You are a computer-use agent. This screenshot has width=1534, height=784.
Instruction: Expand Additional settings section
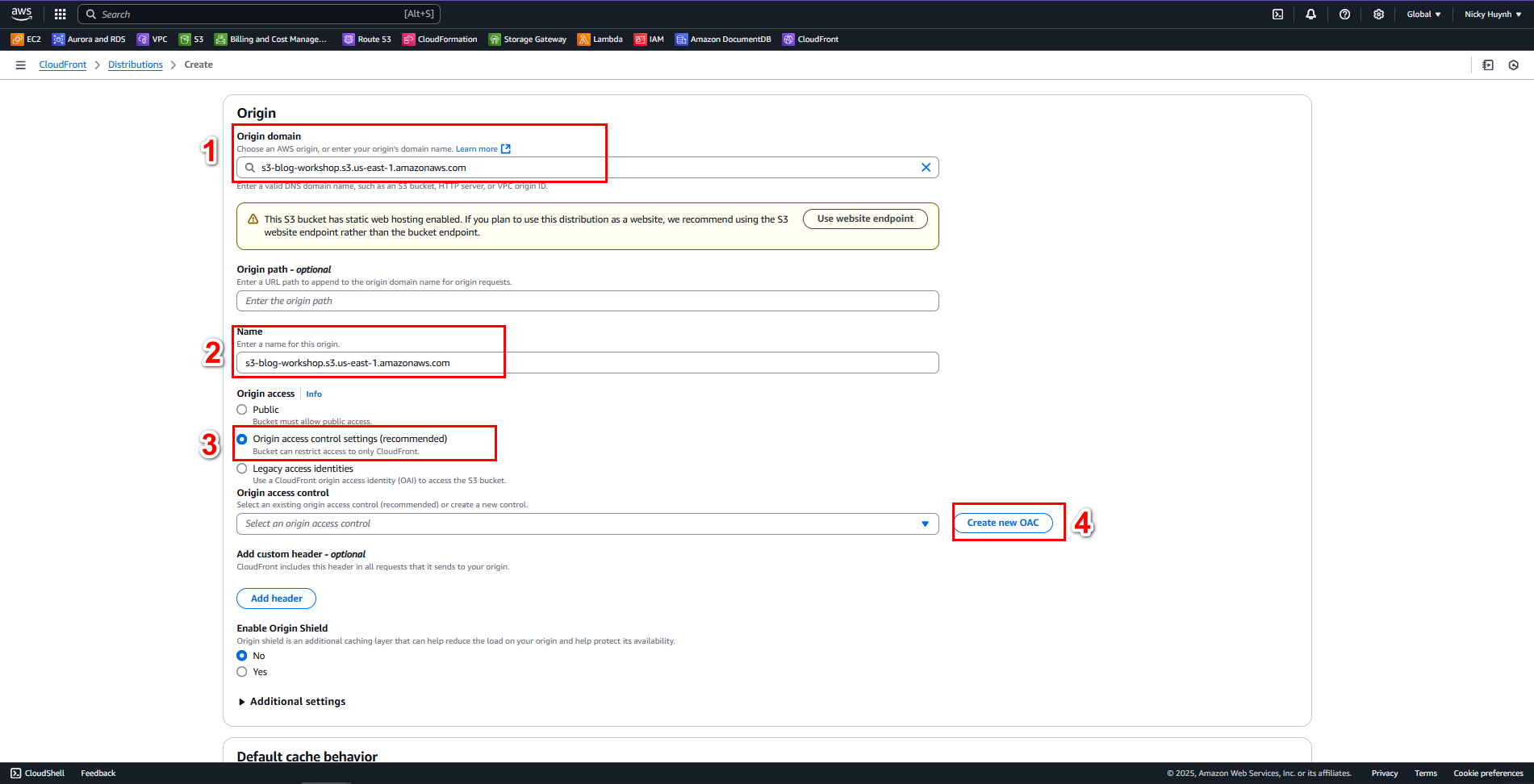(292, 702)
